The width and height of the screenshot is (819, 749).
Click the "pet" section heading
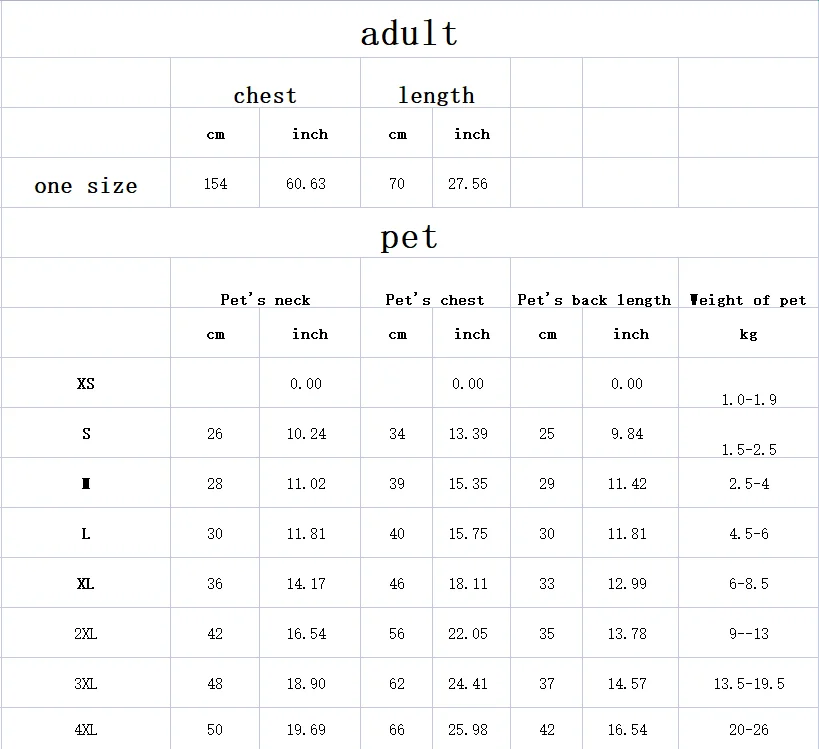[x=409, y=237]
